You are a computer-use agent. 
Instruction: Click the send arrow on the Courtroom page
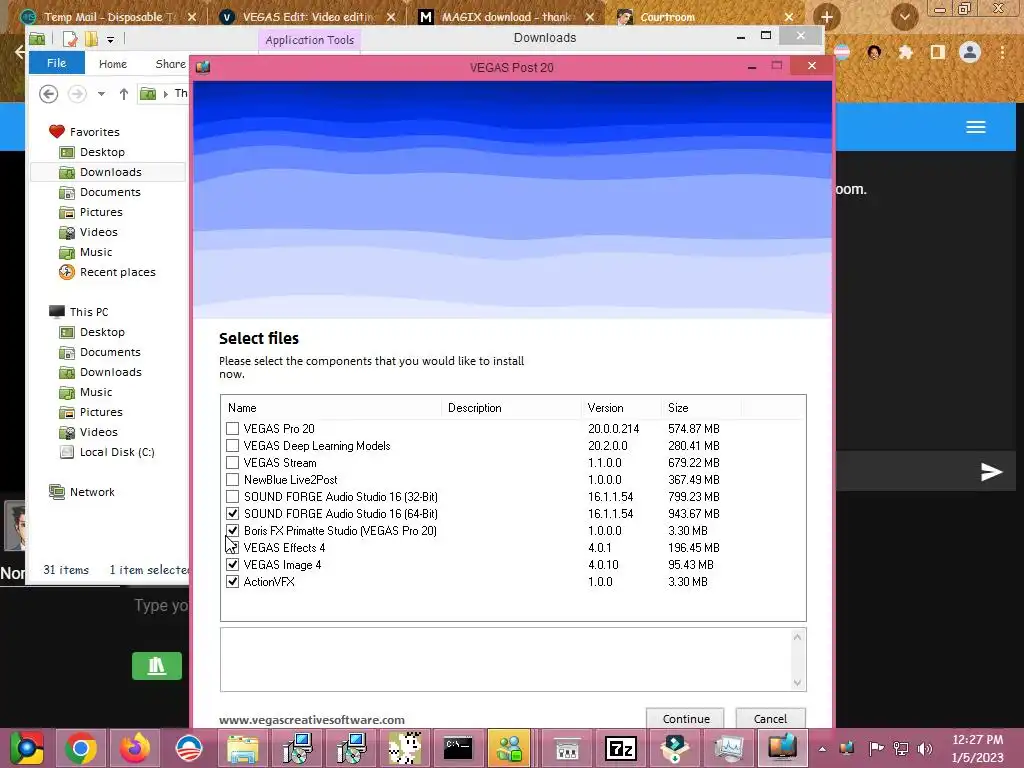[991, 472]
